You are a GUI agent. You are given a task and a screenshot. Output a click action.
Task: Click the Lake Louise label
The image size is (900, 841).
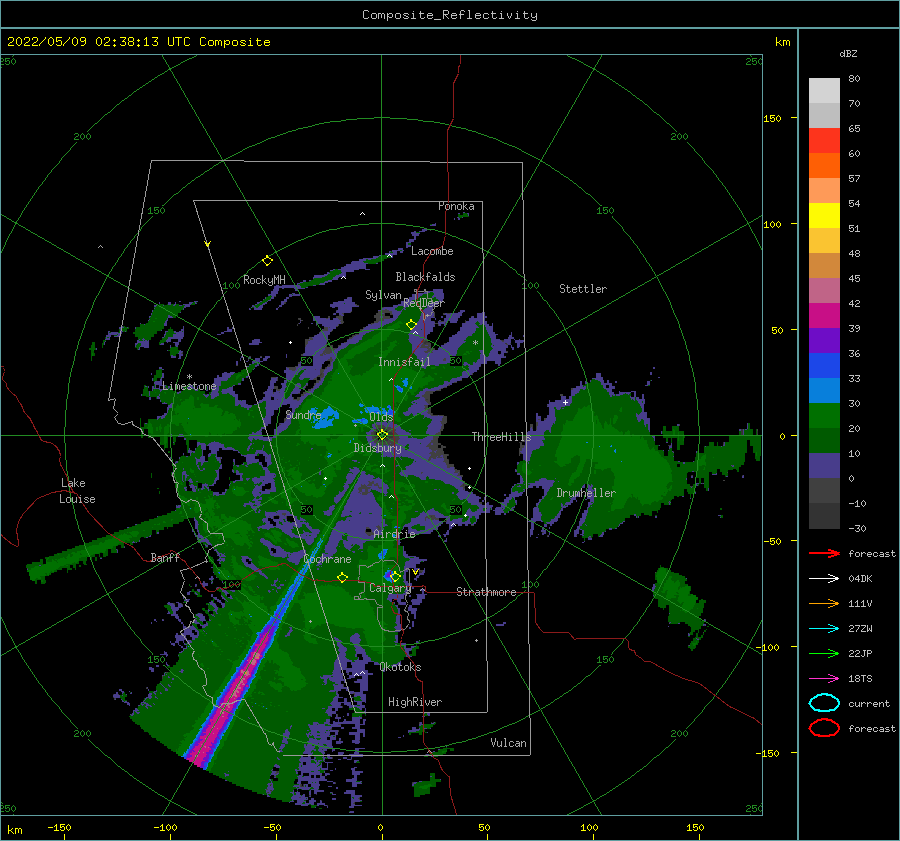(x=77, y=491)
